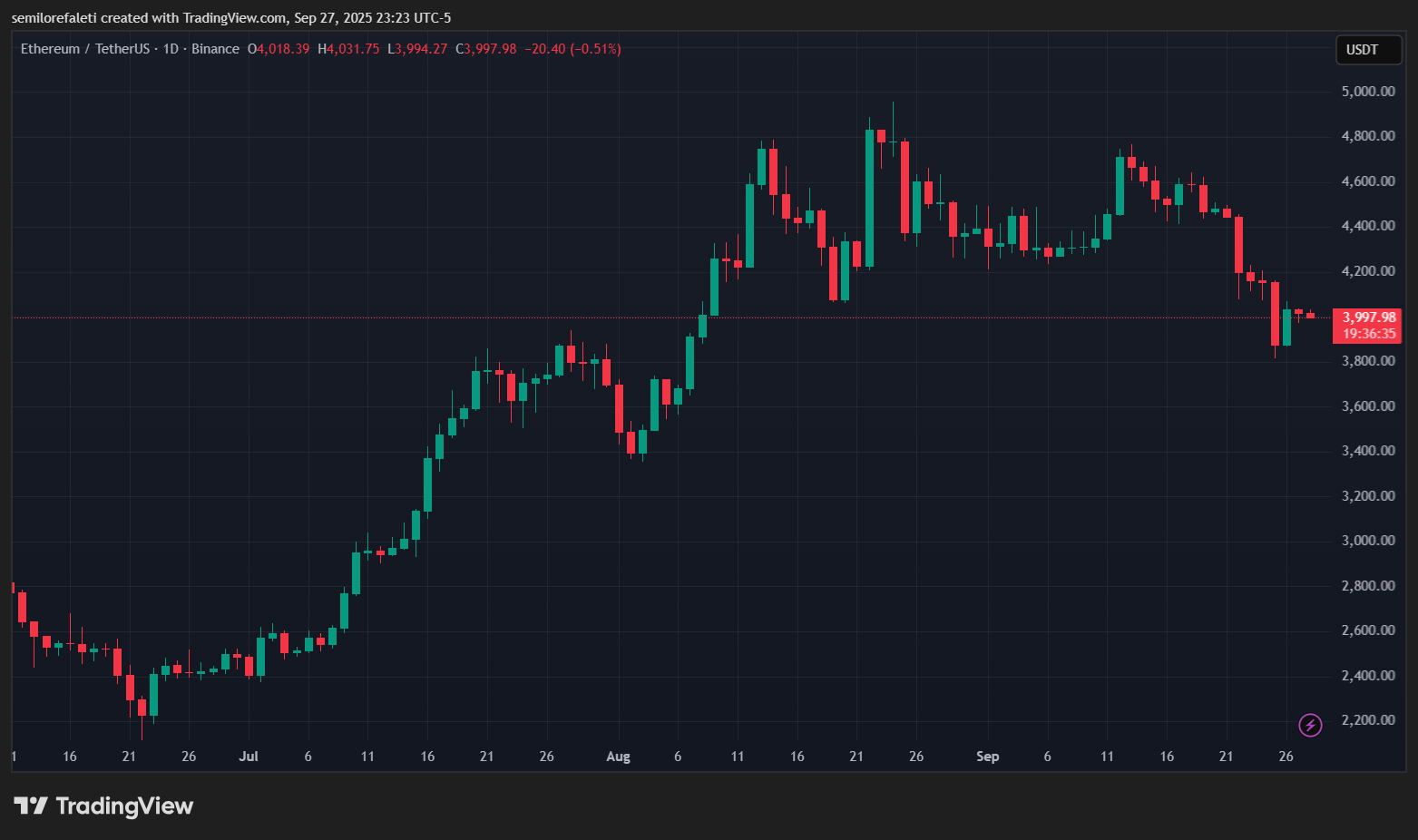Click the open value 4,018.39

tap(283, 49)
